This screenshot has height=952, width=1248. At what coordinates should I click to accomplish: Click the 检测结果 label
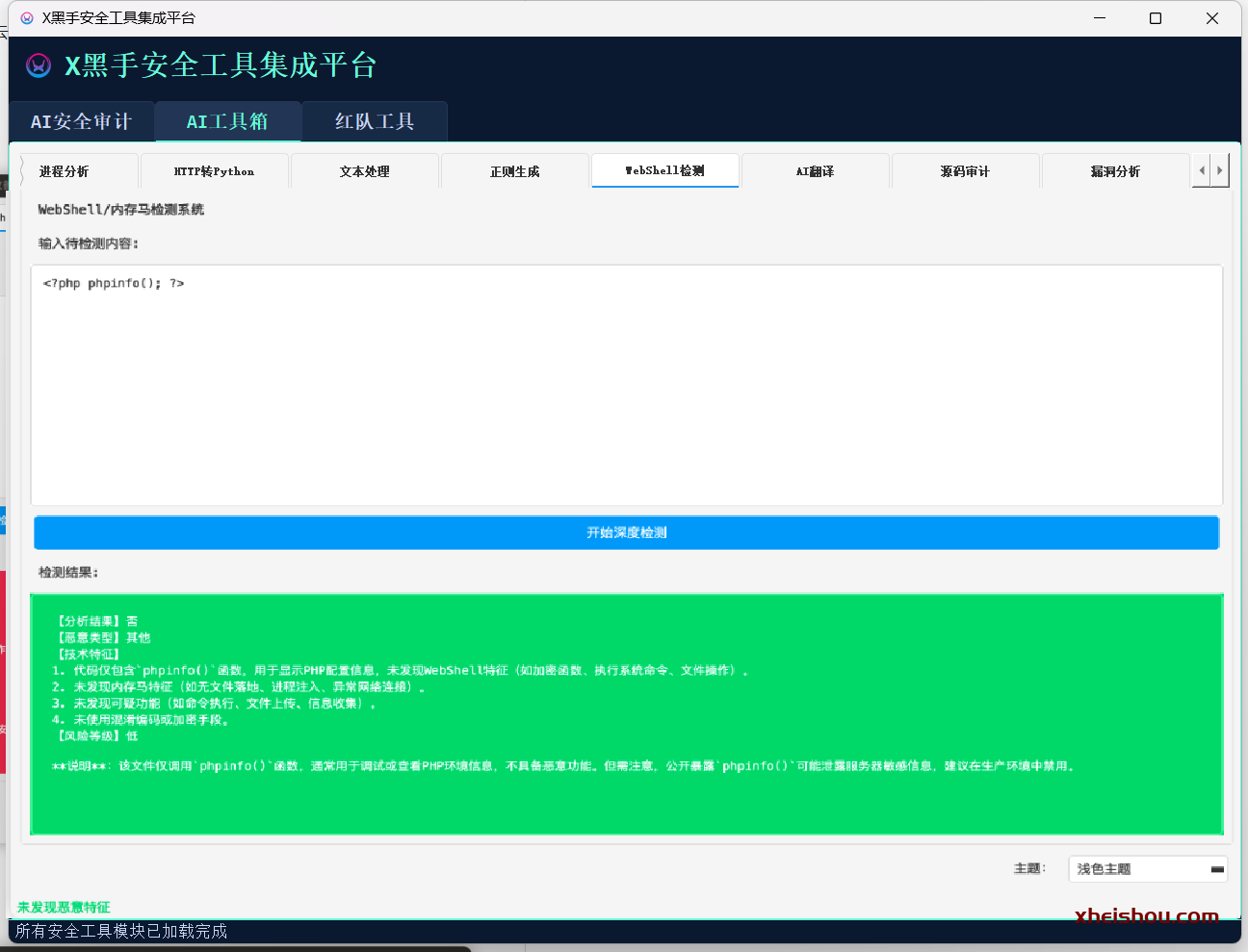tap(68, 572)
